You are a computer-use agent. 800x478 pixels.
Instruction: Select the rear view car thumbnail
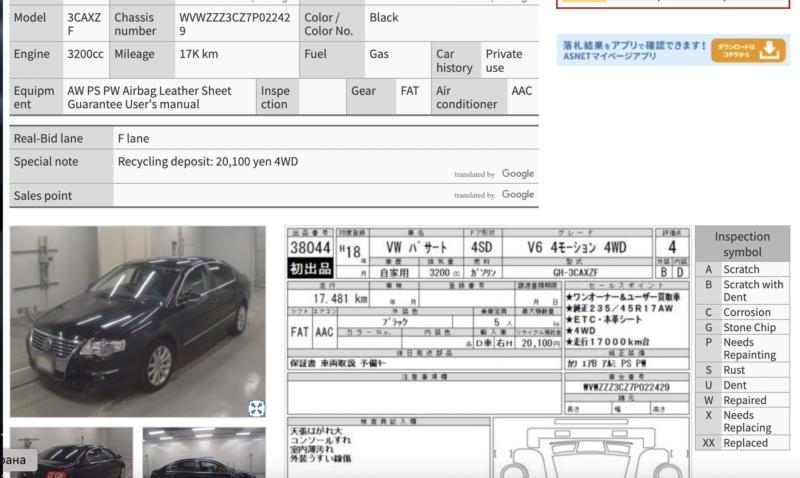click(x=71, y=453)
